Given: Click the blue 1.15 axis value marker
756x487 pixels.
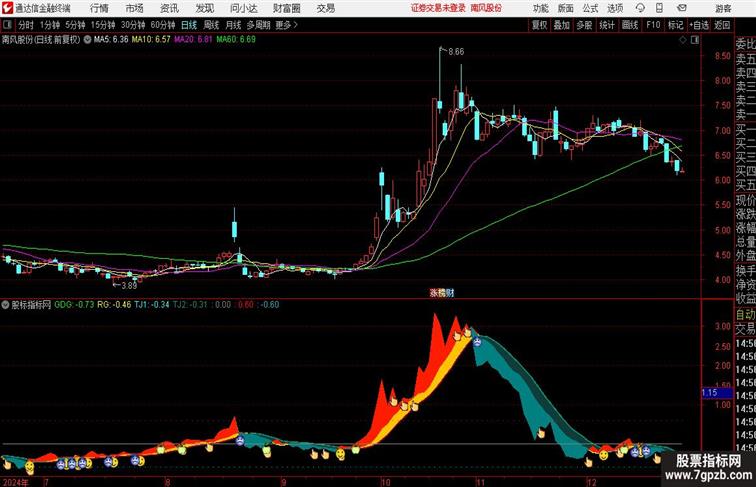Looking at the screenshot, I should click(x=715, y=393).
